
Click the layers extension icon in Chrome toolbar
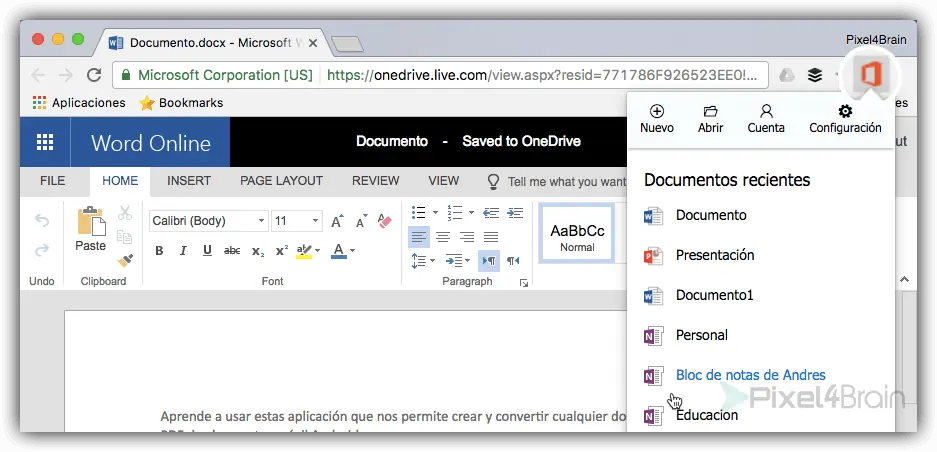(814, 75)
